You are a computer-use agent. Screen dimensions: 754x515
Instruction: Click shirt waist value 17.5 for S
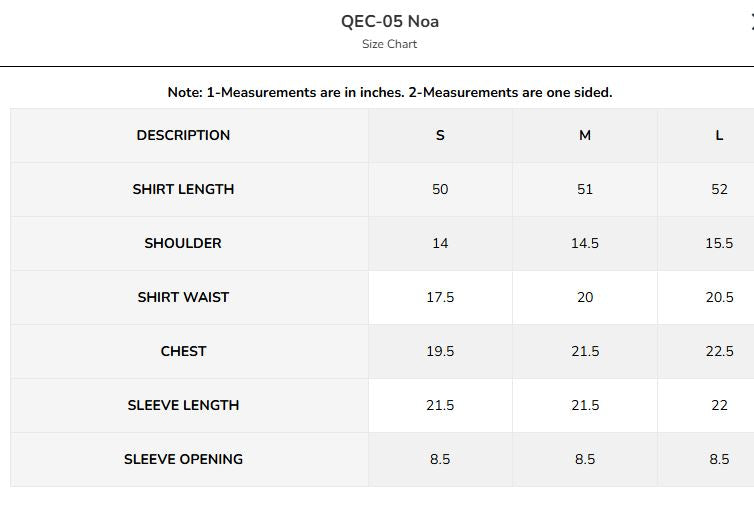pyautogui.click(x=440, y=297)
